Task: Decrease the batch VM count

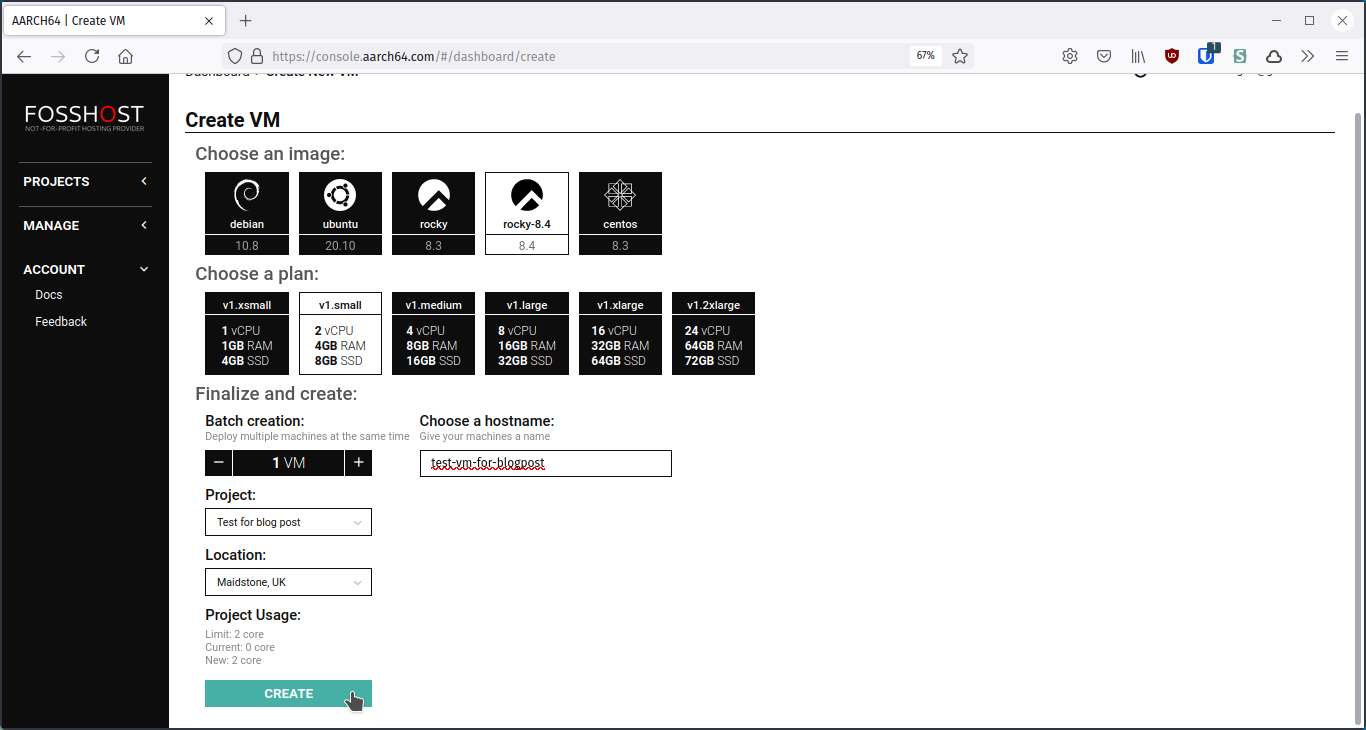Action: tap(218, 463)
